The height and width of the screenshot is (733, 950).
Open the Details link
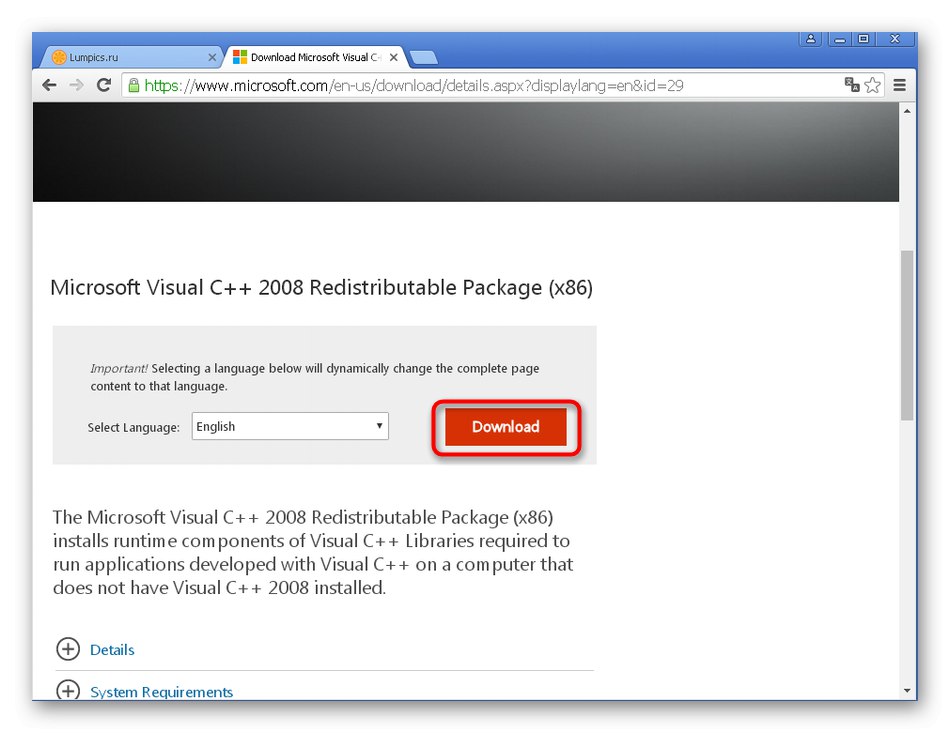pyautogui.click(x=112, y=650)
